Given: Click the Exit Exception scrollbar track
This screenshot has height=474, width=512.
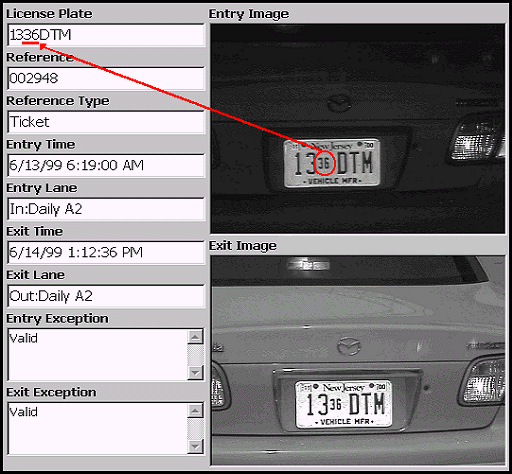Looking at the screenshot, I should [195, 428].
